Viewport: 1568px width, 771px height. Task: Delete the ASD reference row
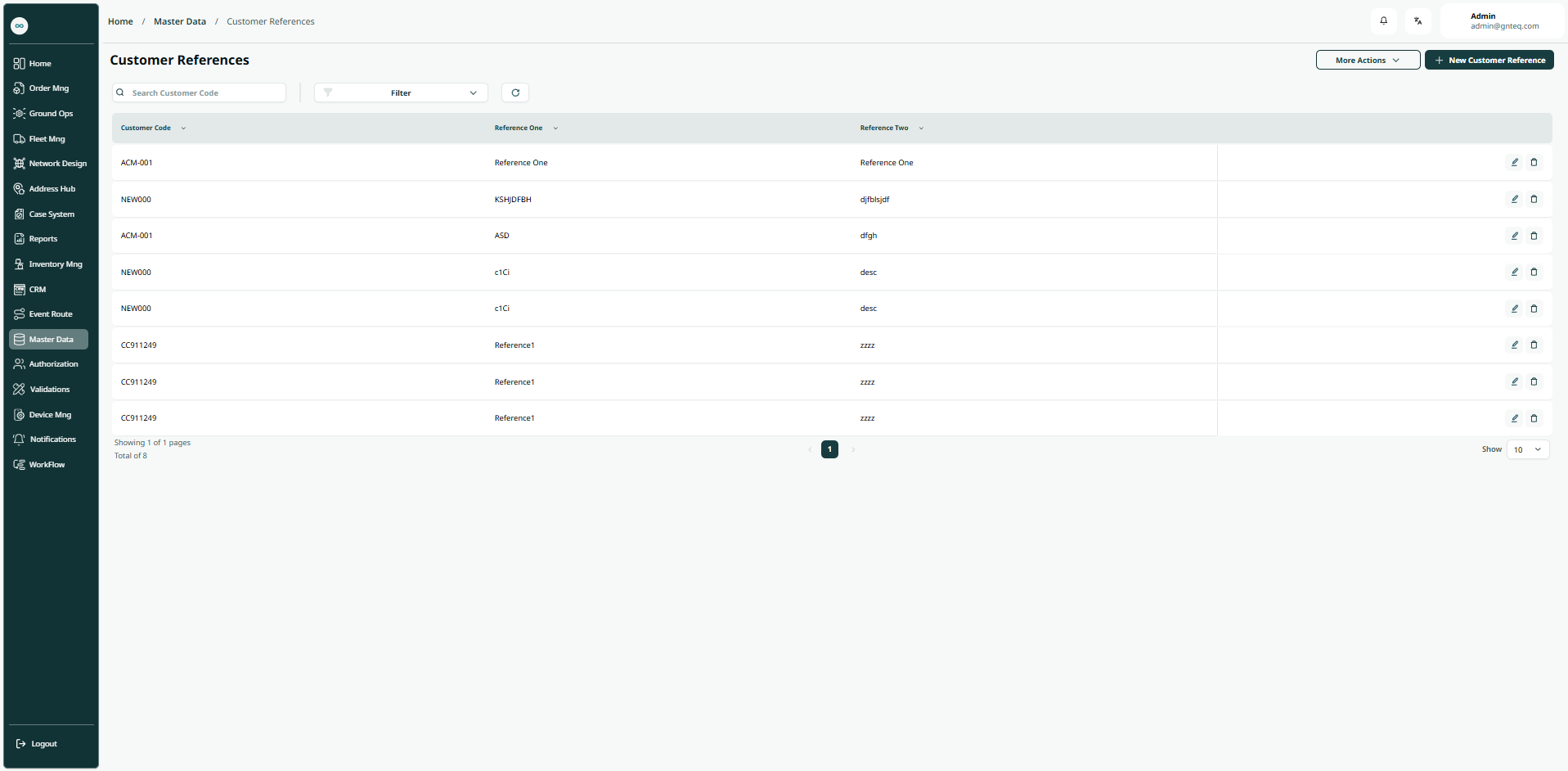(x=1534, y=236)
